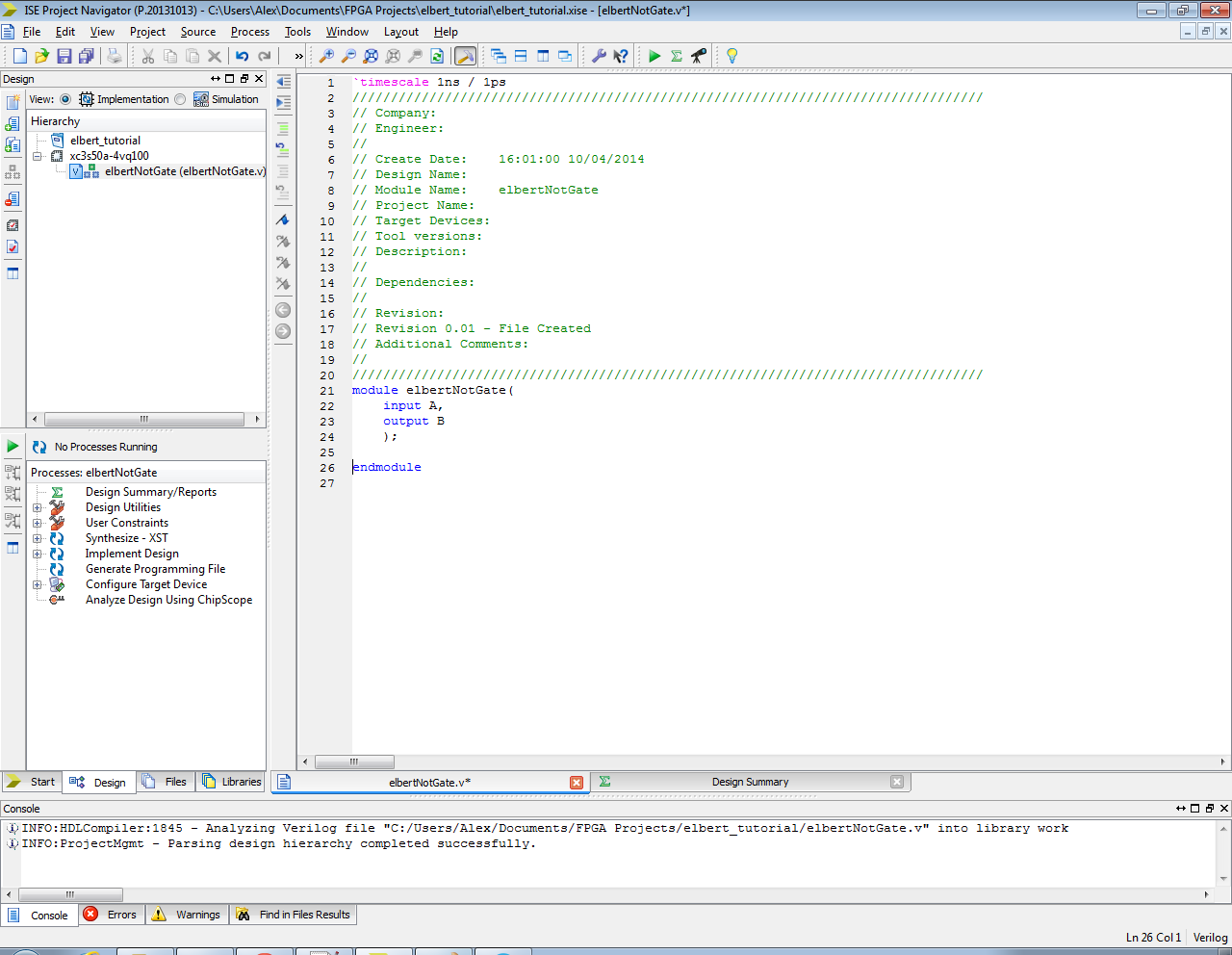Click the green Implement Top Module arrow
Image resolution: width=1232 pixels, height=955 pixels.
click(654, 56)
